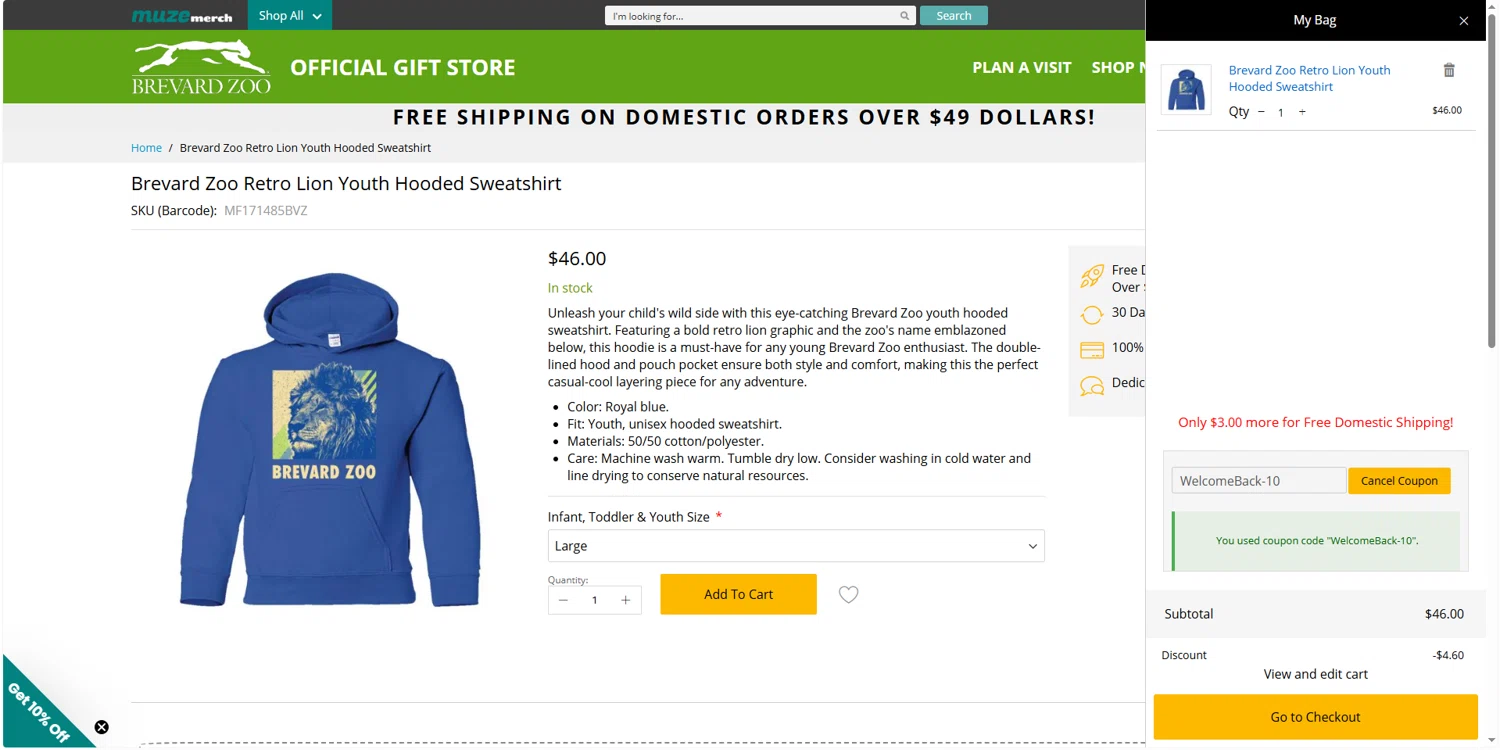Click the muzemerch logo

(182, 16)
